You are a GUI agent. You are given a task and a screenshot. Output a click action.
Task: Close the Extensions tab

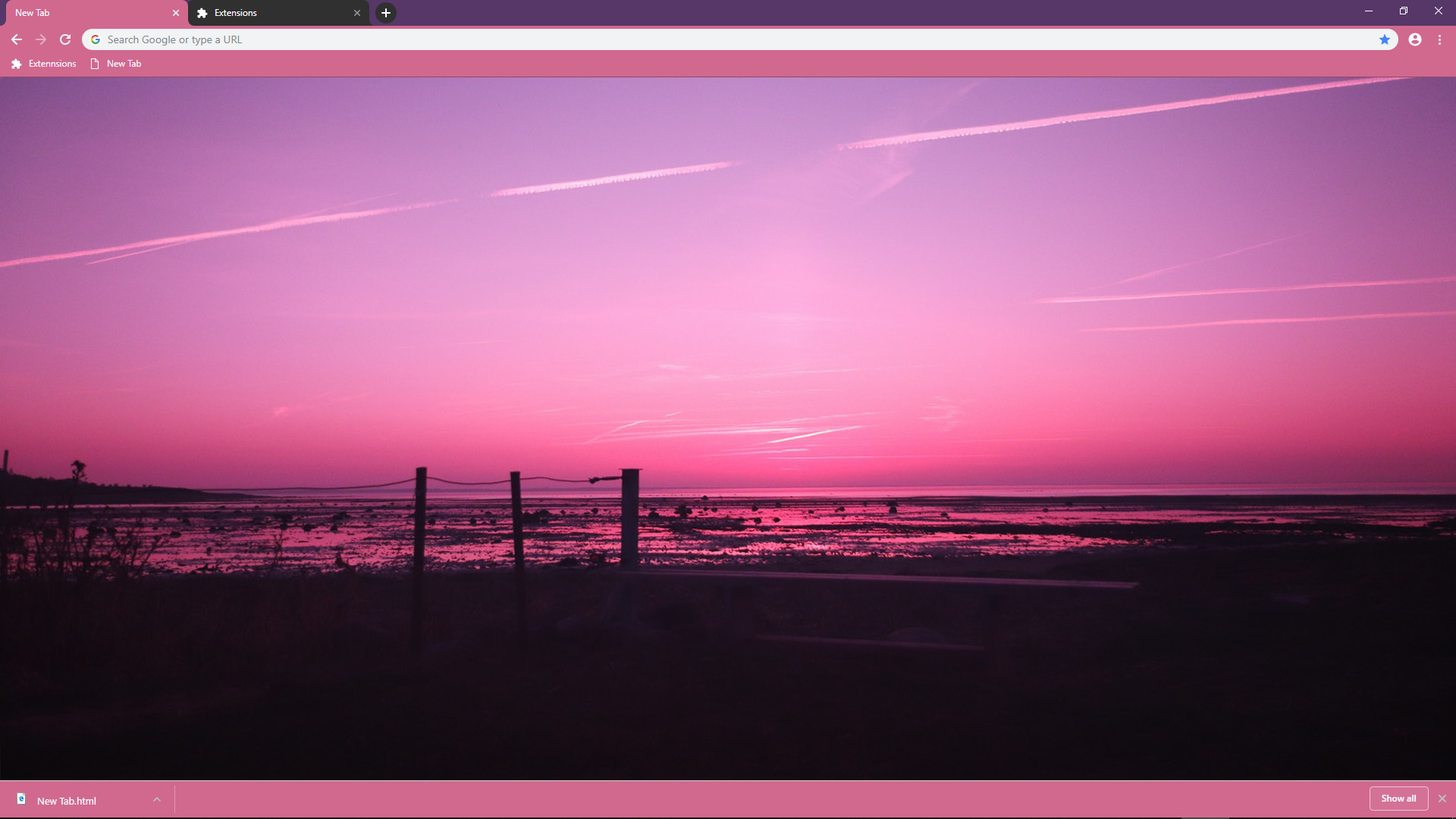point(357,13)
